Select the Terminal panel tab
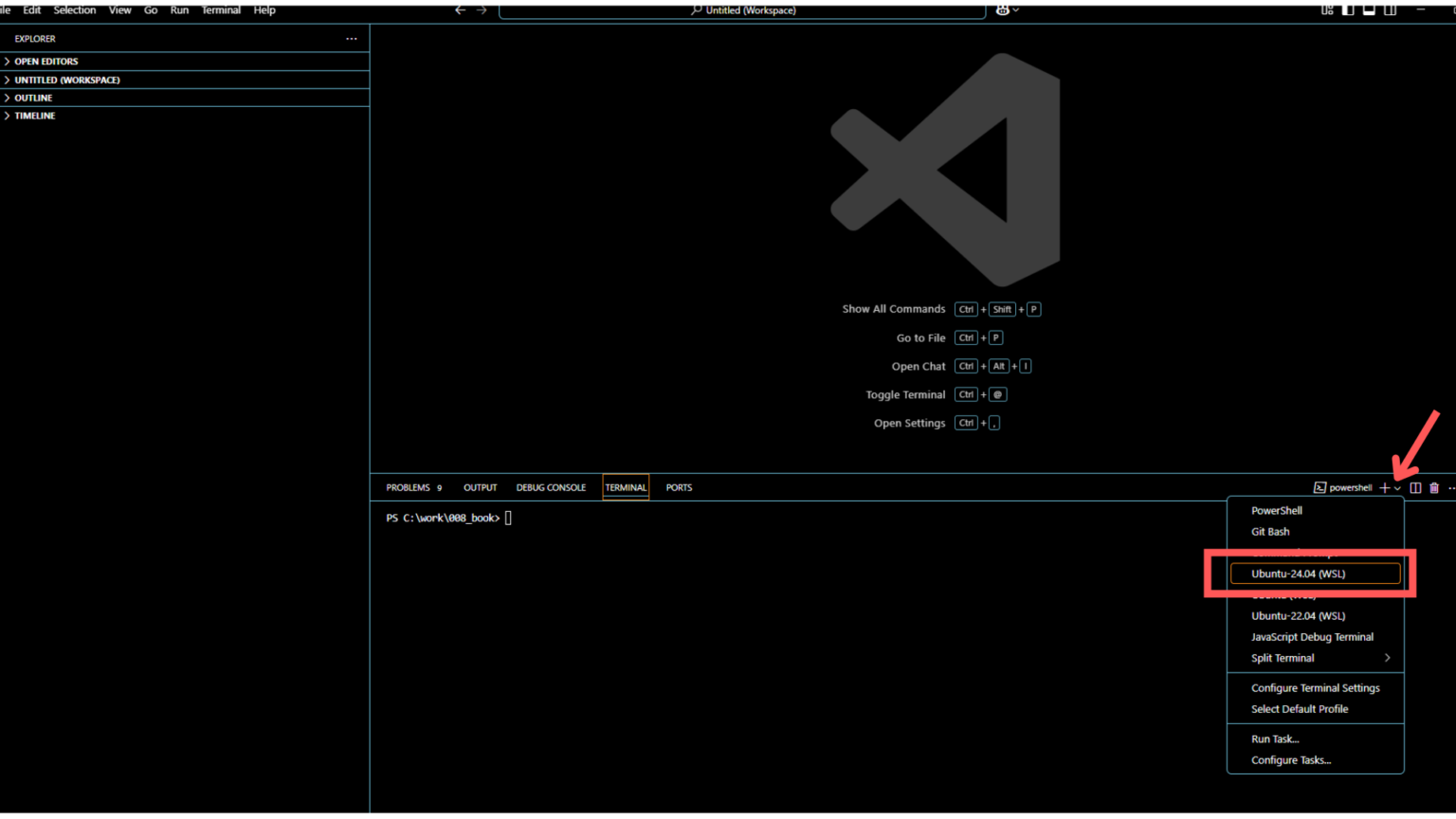1456x819 pixels. click(626, 488)
